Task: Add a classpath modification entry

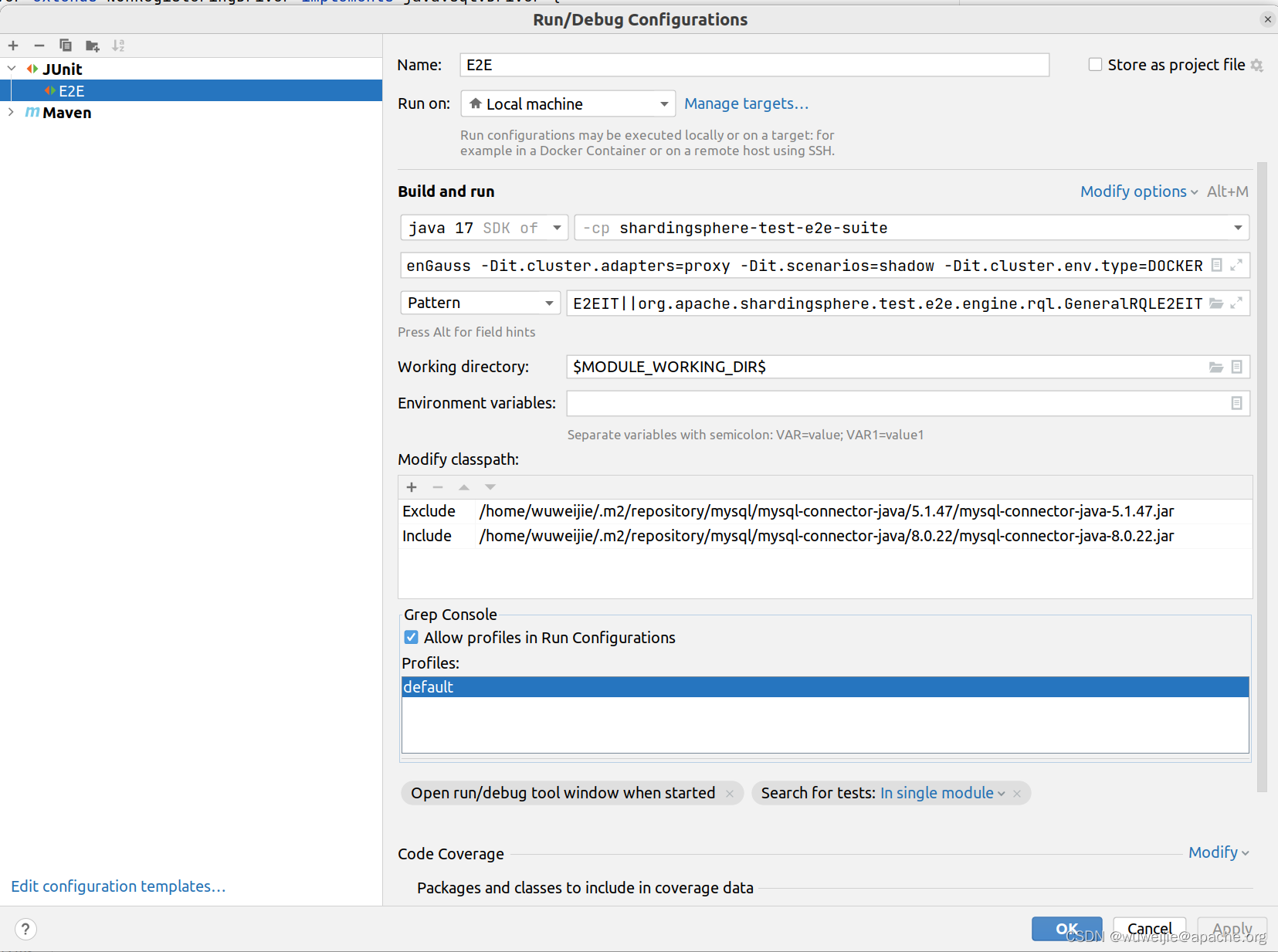Action: pyautogui.click(x=412, y=487)
